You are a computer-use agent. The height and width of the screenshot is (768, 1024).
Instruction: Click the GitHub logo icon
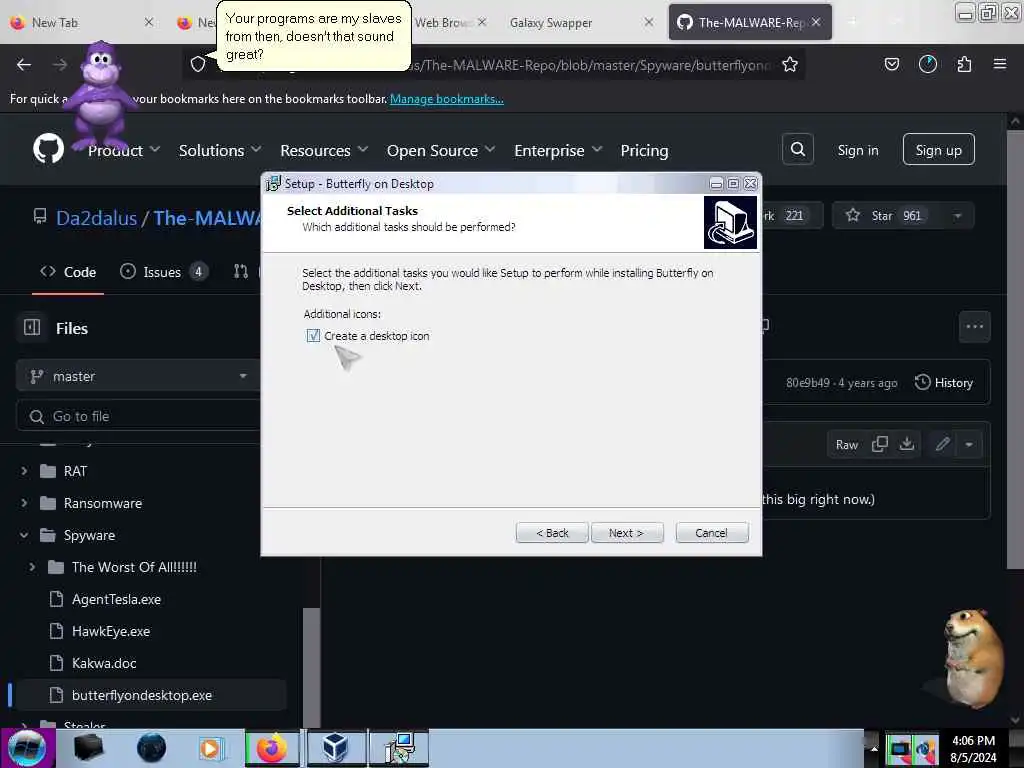coord(48,149)
